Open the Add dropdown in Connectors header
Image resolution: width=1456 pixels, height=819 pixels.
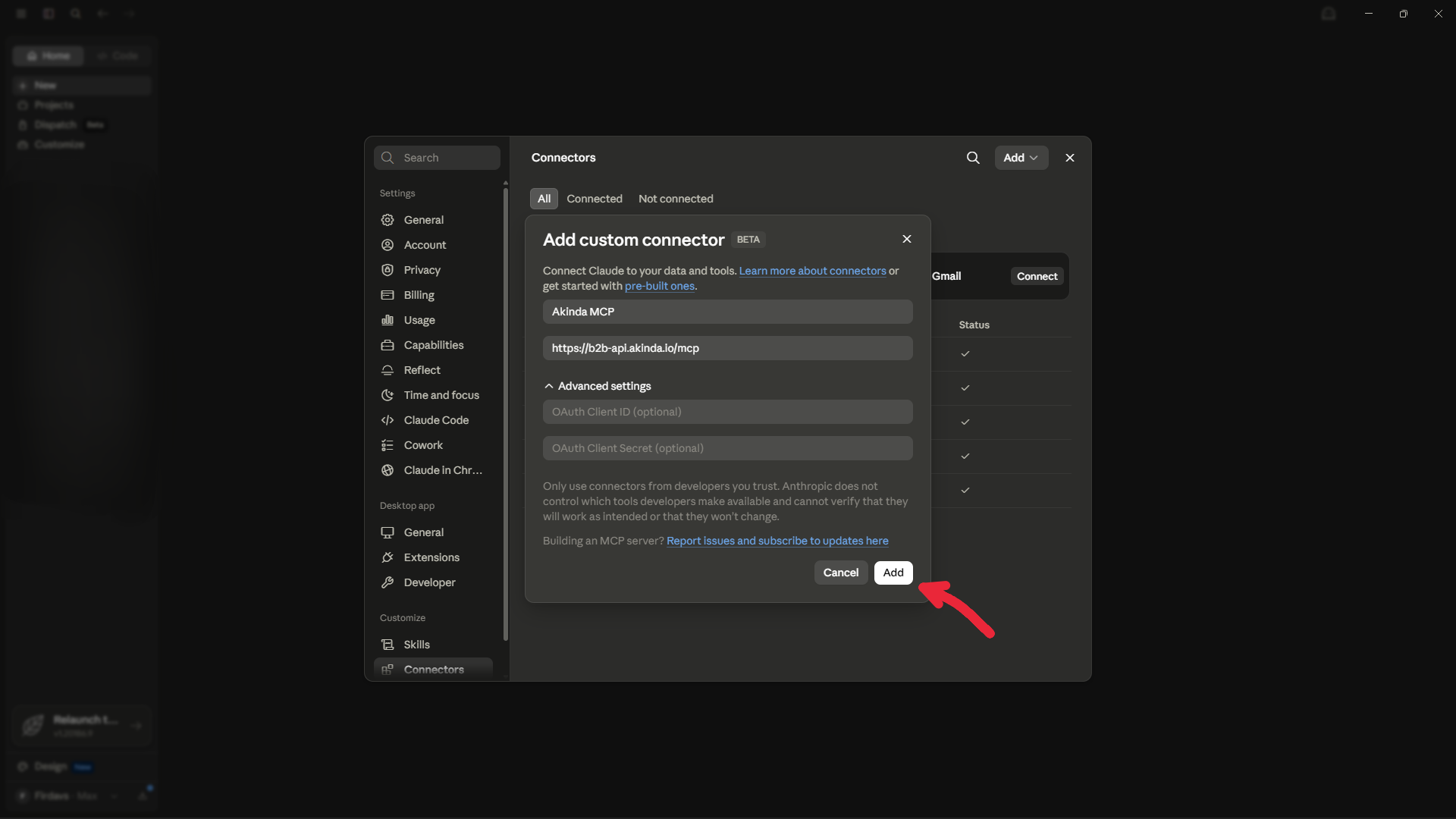click(1021, 158)
